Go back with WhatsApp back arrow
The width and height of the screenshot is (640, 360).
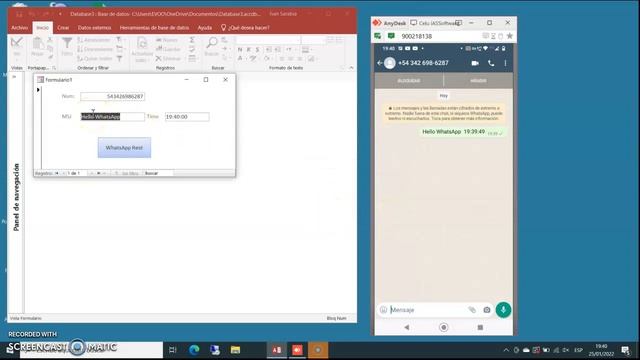[x=380, y=63]
